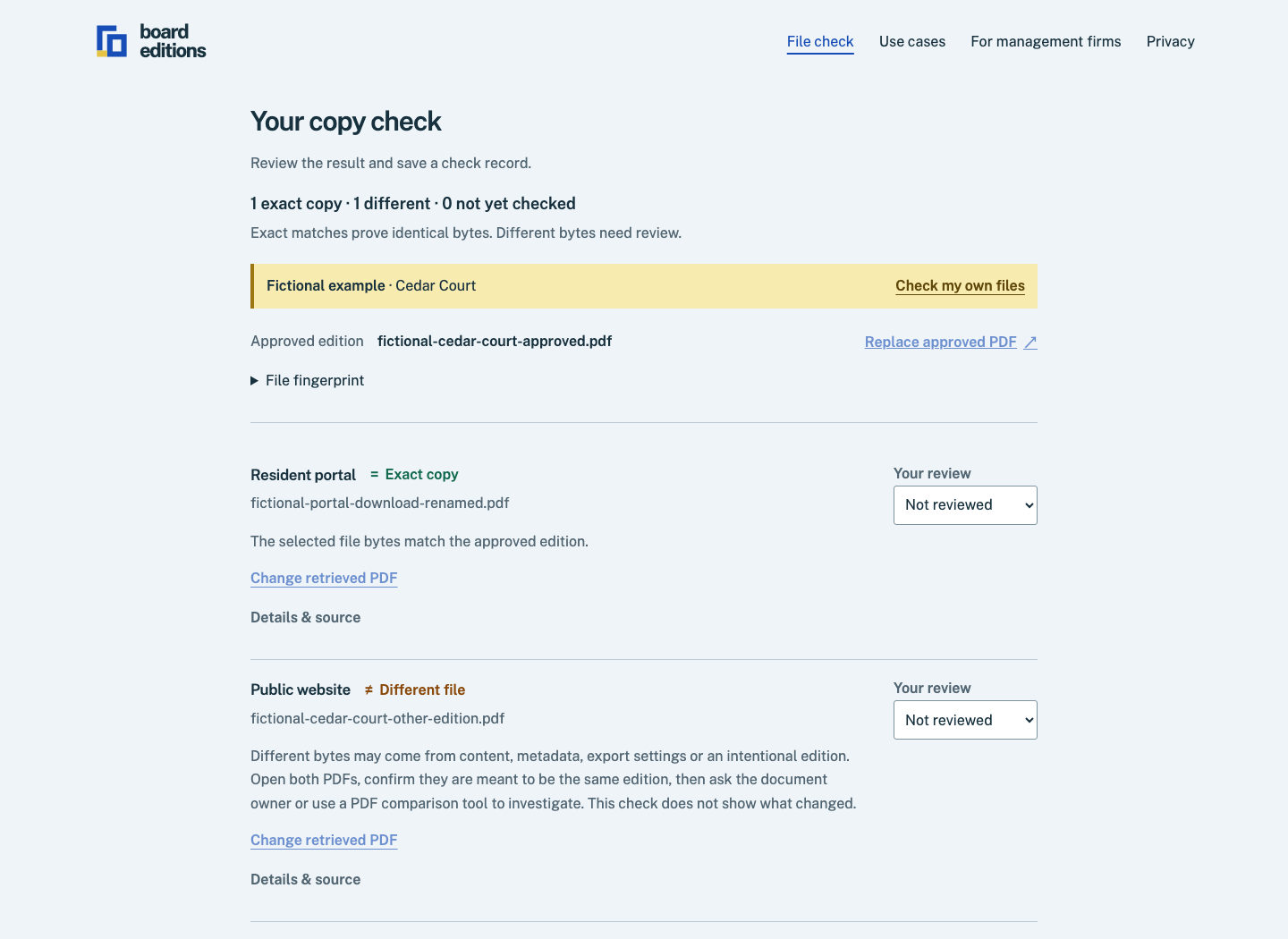This screenshot has height=939, width=1288.
Task: Expand Details & source under Public website
Action: pyautogui.click(x=305, y=880)
